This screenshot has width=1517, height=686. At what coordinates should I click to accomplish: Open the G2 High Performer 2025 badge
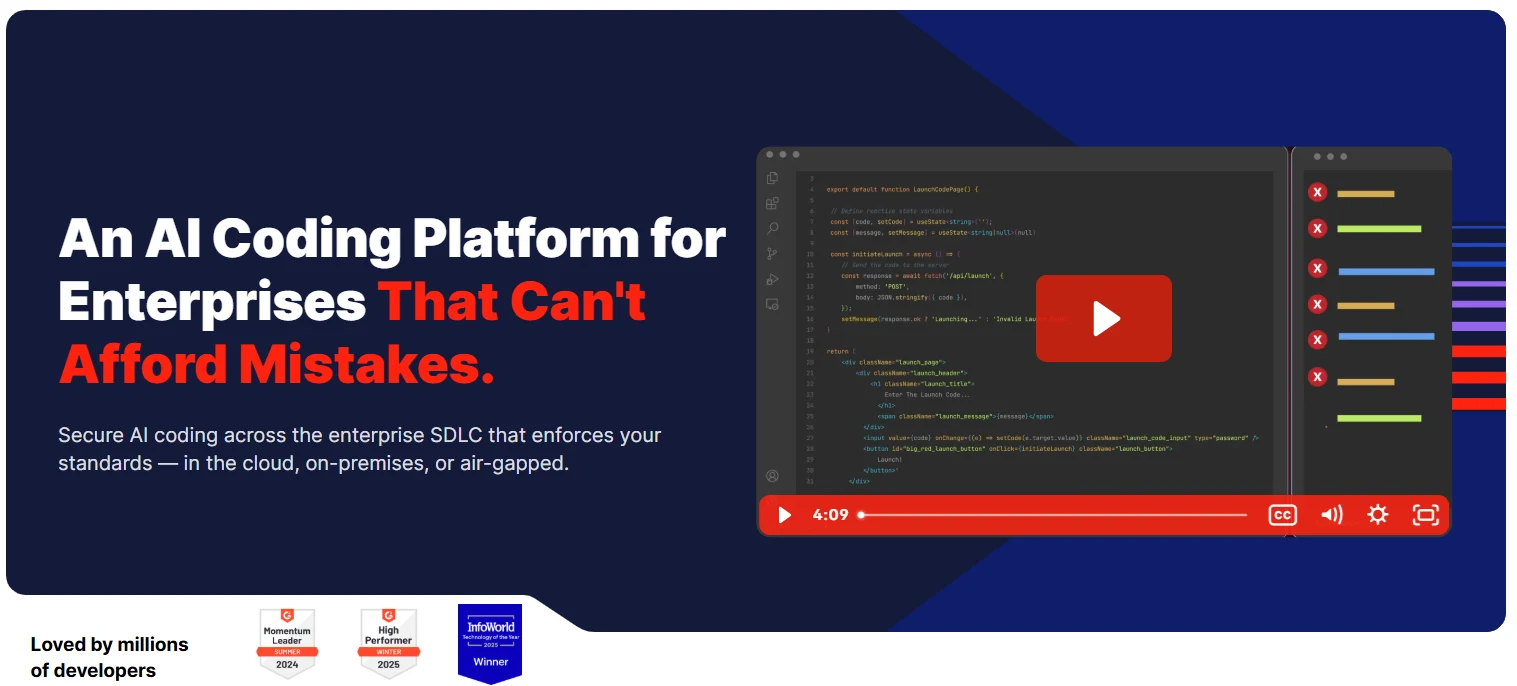(x=388, y=643)
